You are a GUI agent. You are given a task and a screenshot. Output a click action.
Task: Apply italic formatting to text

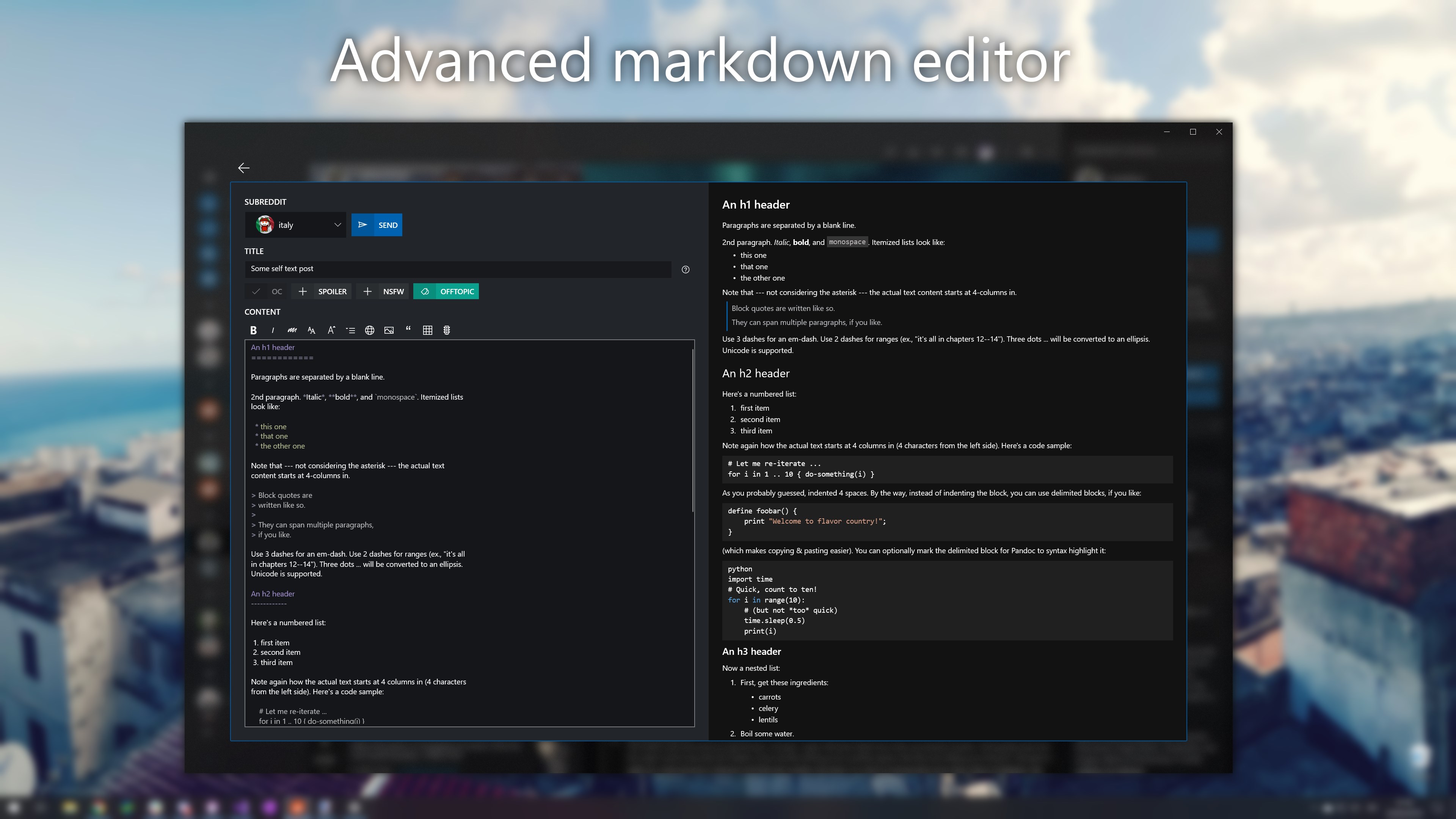coord(273,330)
